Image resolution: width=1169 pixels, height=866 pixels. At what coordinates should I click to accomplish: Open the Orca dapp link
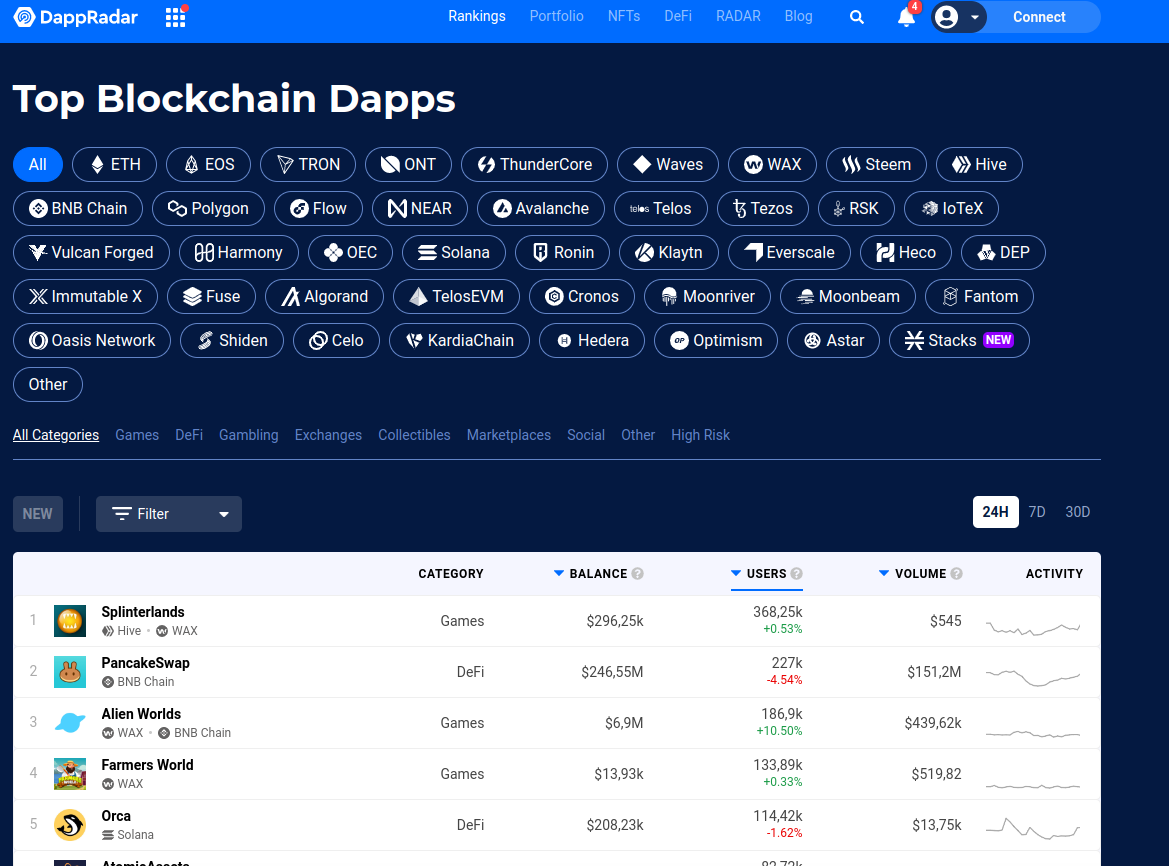(x=116, y=816)
